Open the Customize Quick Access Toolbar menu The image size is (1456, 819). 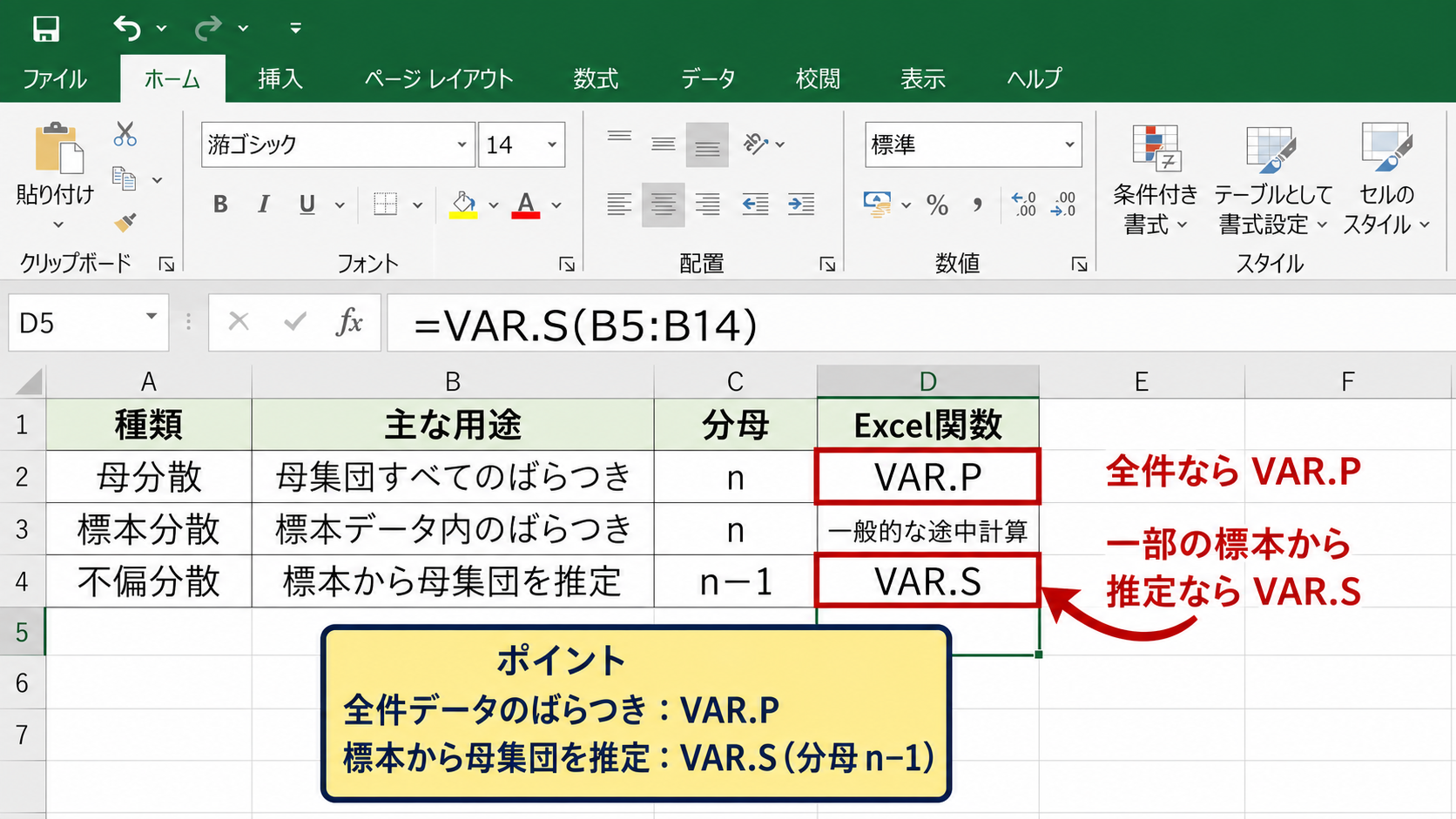pos(296,29)
